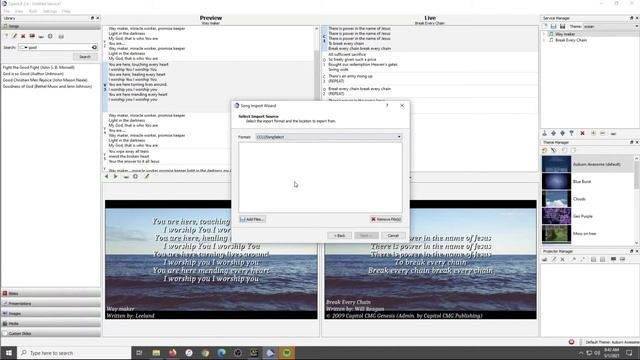Image resolution: width=640 pixels, height=360 pixels.
Task: Clear the Library search text
Action: coord(94,47)
